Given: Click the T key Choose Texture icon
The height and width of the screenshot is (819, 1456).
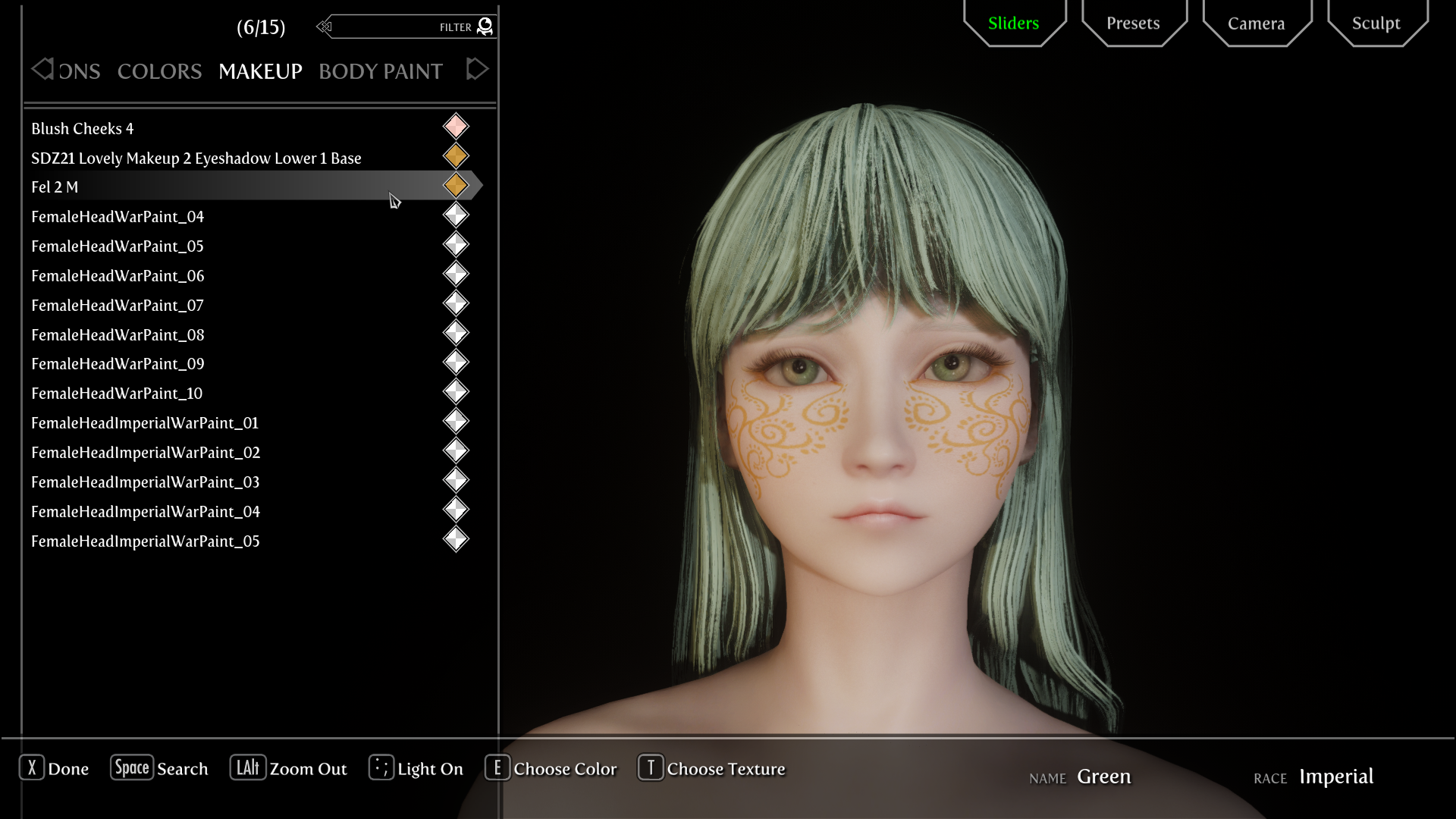Looking at the screenshot, I should click(651, 768).
